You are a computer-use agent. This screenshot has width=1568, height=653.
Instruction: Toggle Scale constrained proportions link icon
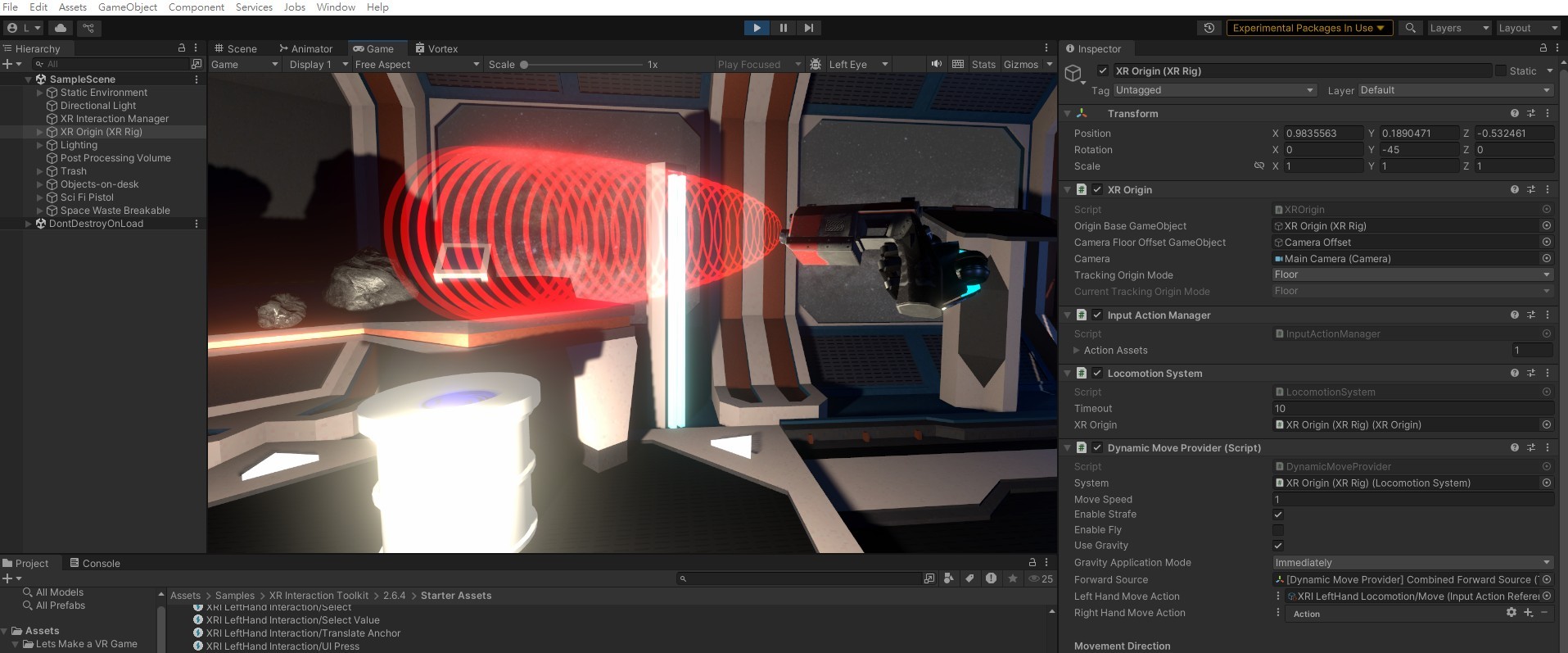coord(1259,166)
